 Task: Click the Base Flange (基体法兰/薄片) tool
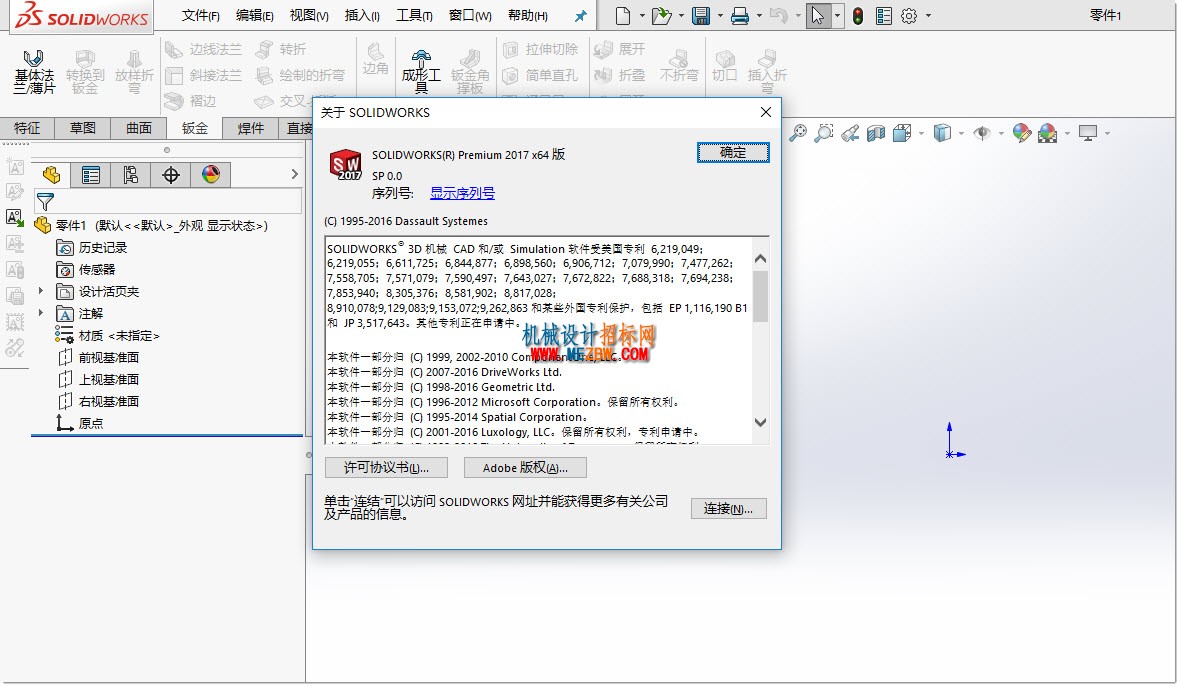coord(34,71)
